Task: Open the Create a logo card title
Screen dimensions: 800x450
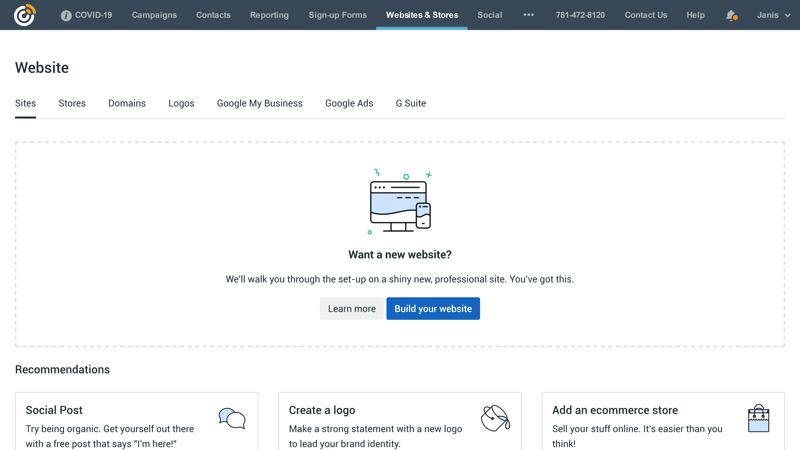Action: [x=322, y=410]
